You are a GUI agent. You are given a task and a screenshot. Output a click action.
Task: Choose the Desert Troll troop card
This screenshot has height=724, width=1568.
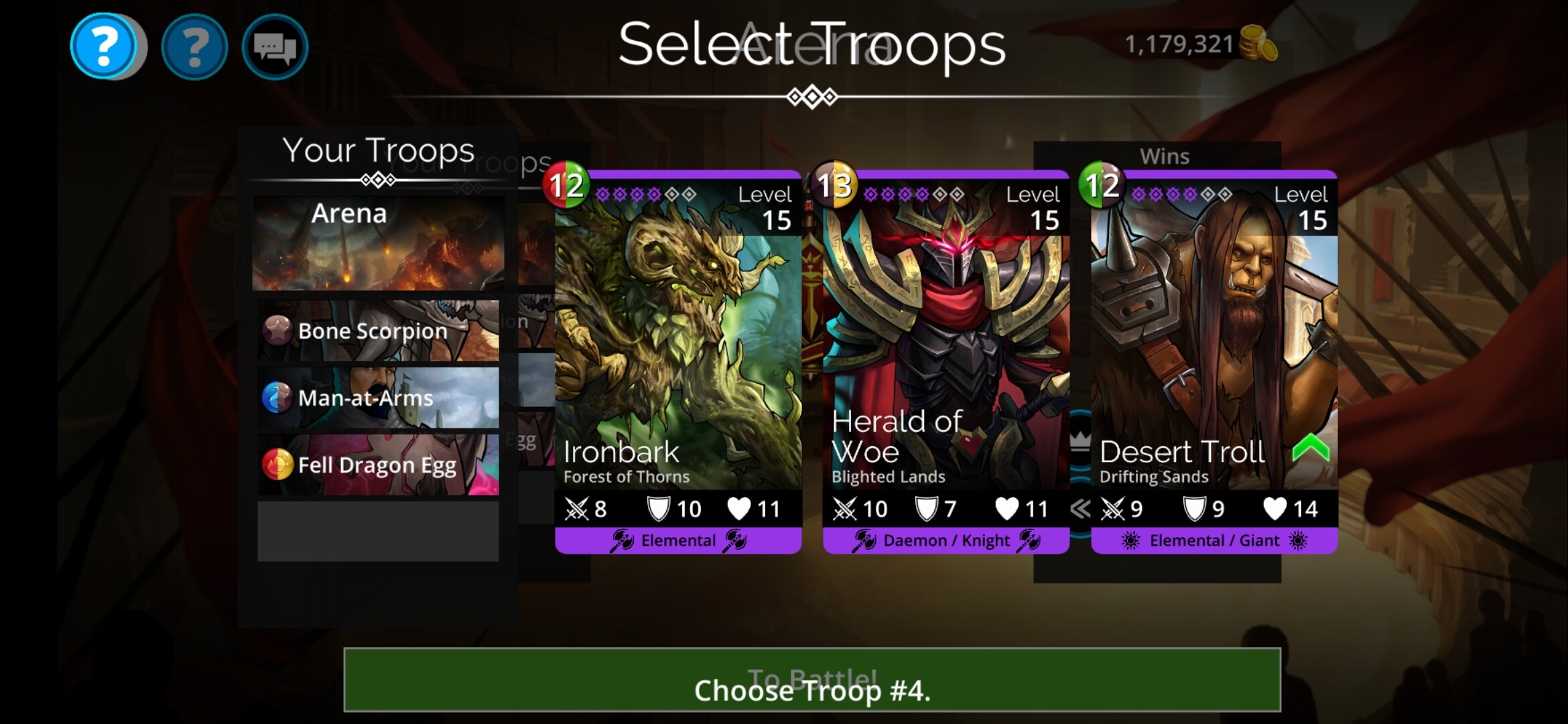(1214, 362)
